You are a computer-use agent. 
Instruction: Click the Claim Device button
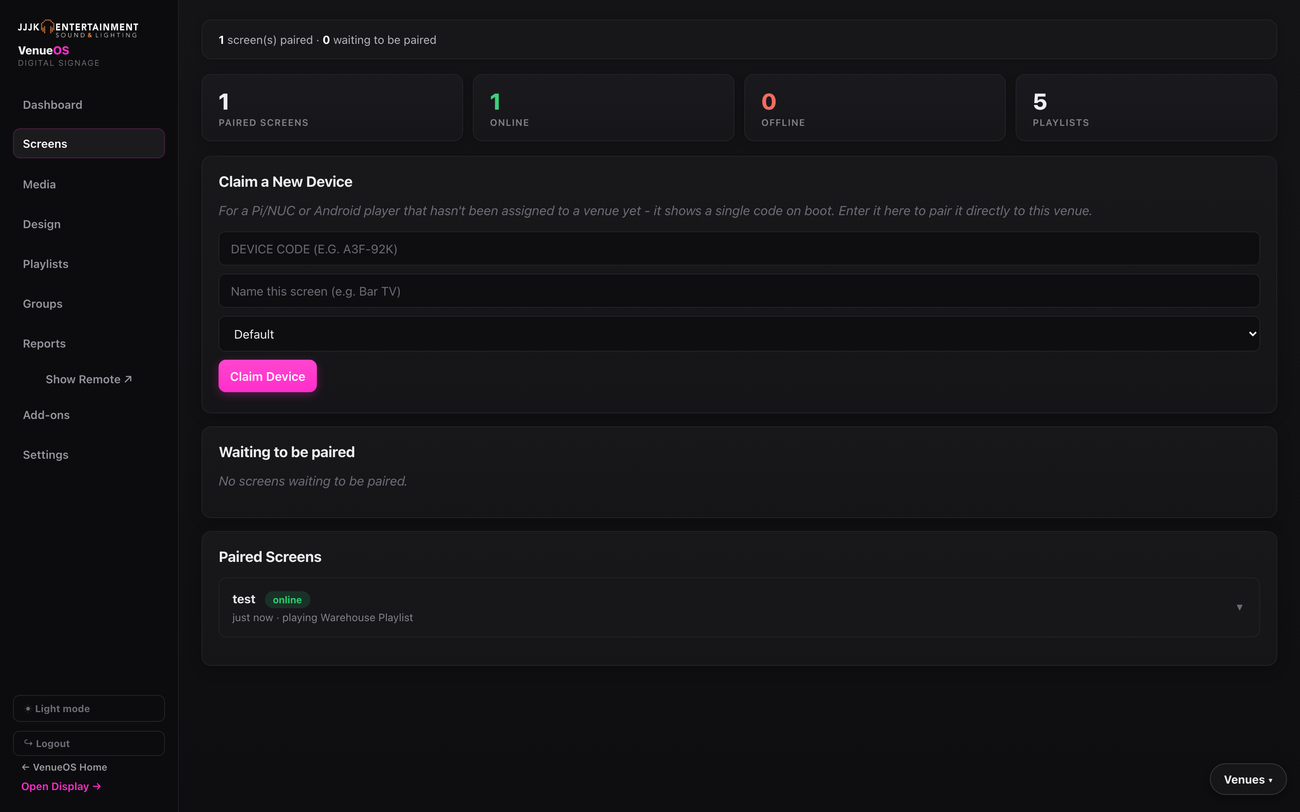click(x=268, y=377)
